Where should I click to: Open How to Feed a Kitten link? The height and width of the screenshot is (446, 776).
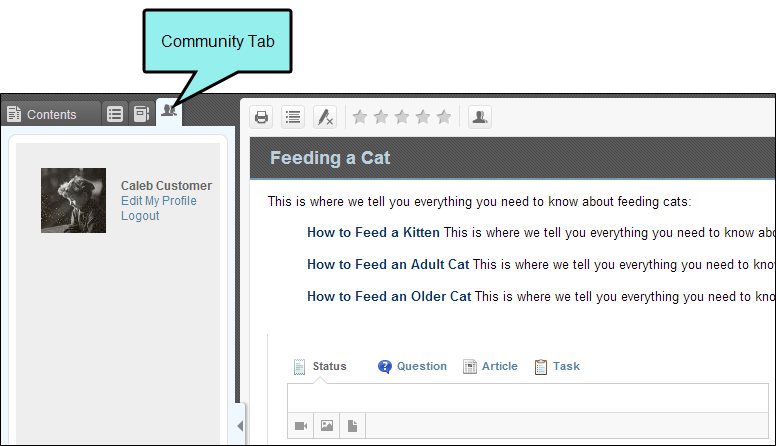[373, 233]
